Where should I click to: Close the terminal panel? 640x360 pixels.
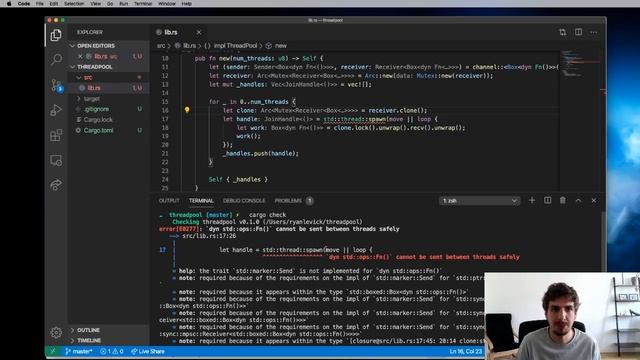pyautogui.click(x=593, y=200)
